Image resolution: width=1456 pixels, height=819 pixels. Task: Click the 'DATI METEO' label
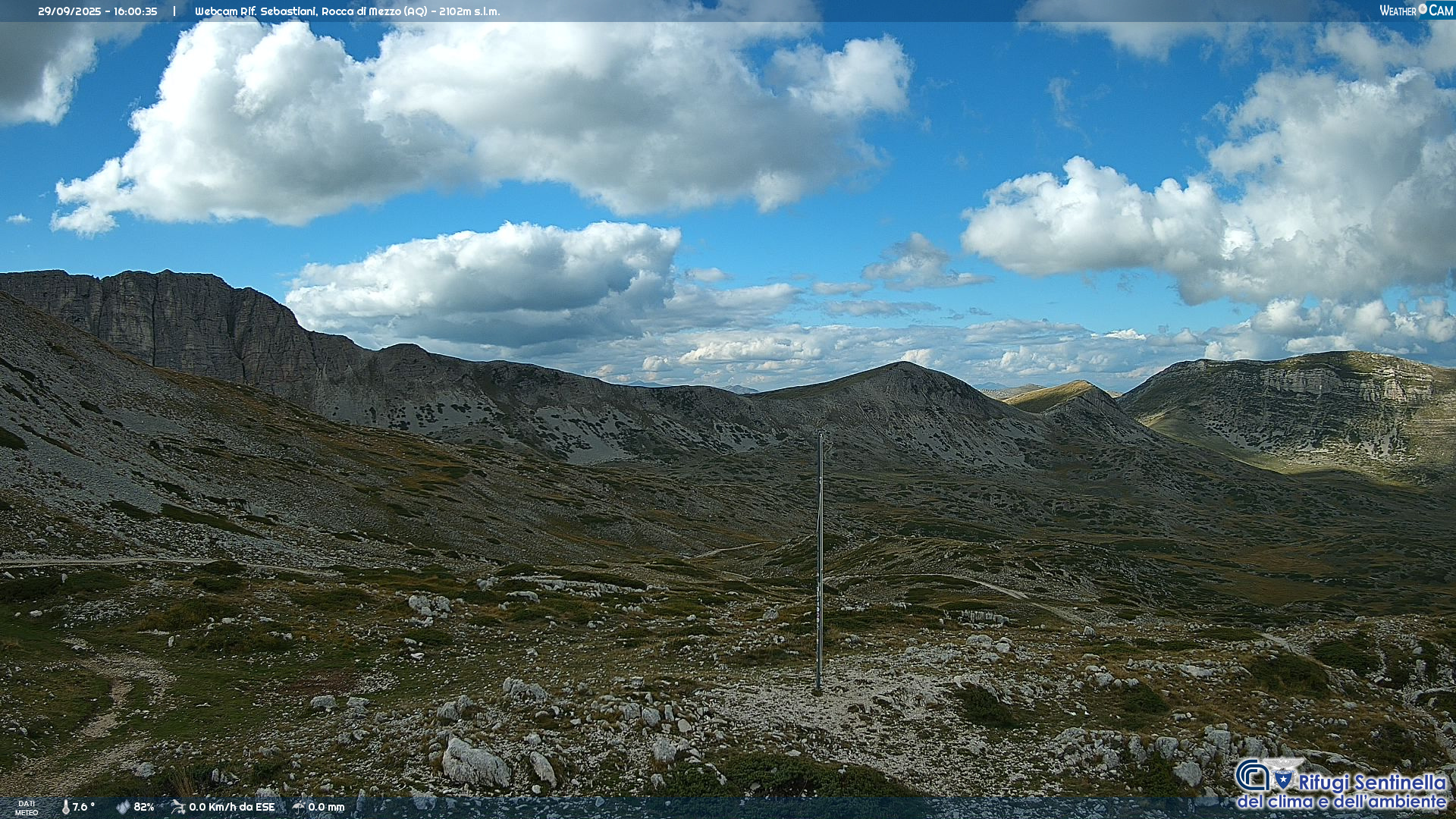coord(27,808)
